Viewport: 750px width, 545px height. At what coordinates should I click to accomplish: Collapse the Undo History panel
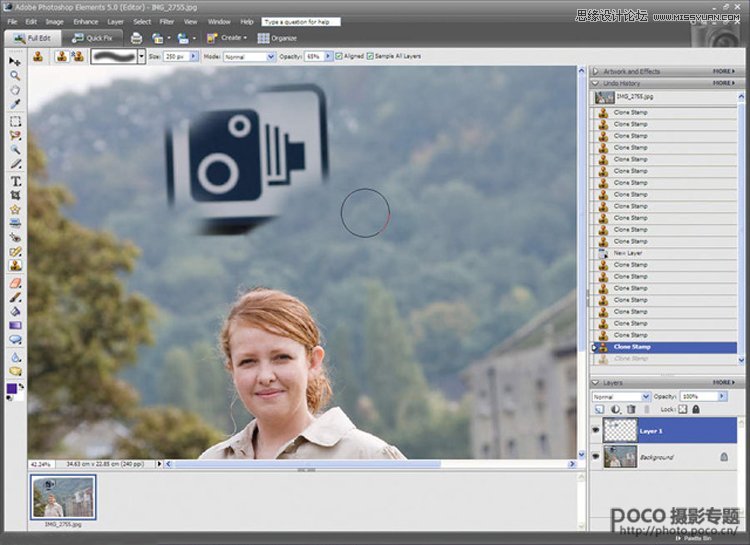pos(595,84)
